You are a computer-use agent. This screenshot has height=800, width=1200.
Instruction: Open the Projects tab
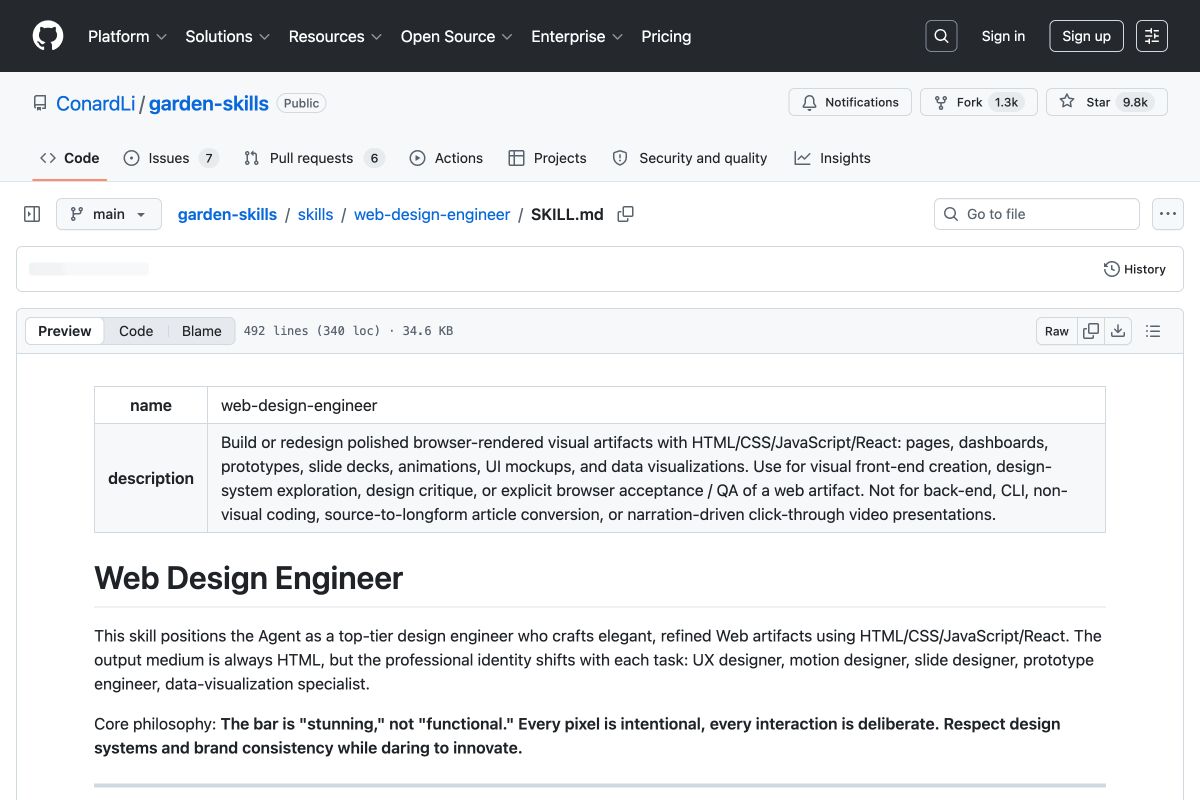(547, 158)
